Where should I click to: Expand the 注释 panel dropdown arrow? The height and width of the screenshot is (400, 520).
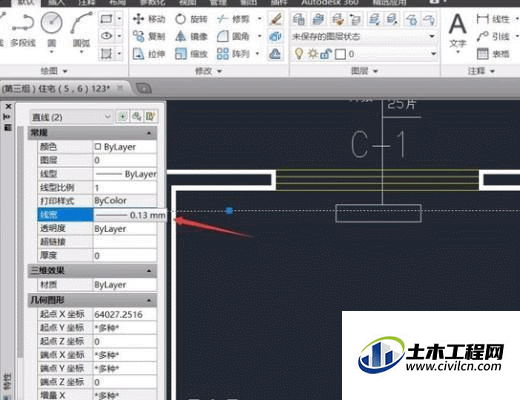coord(492,71)
